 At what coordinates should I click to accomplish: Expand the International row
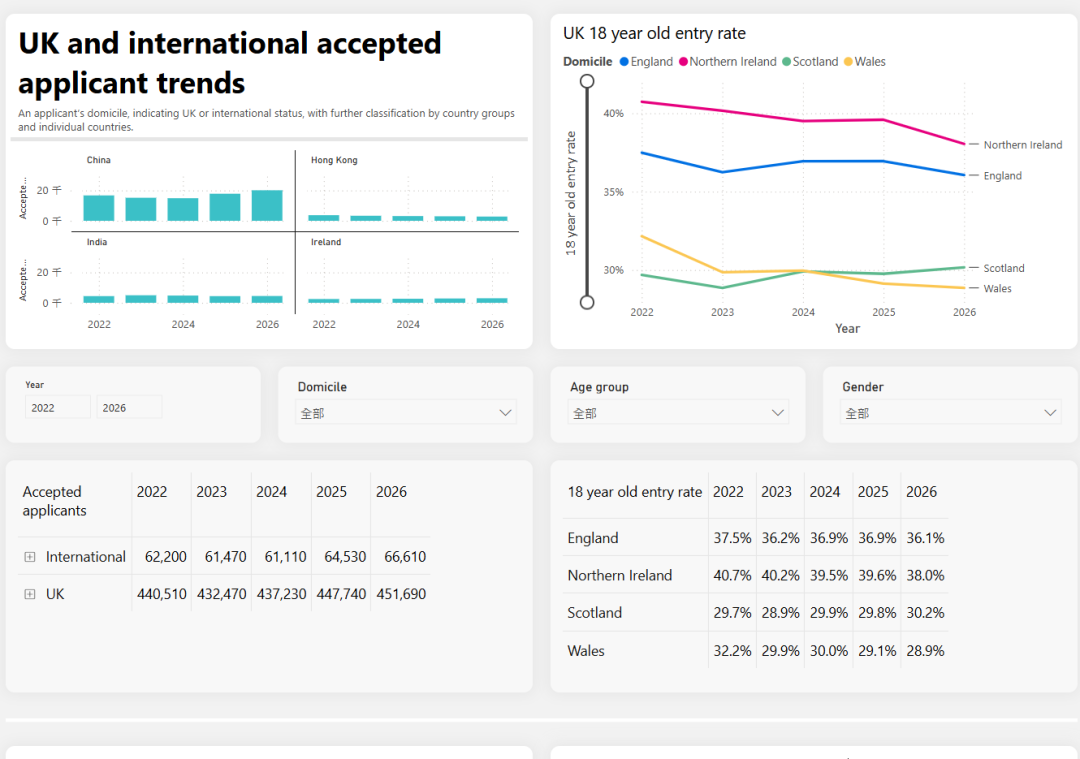30,557
